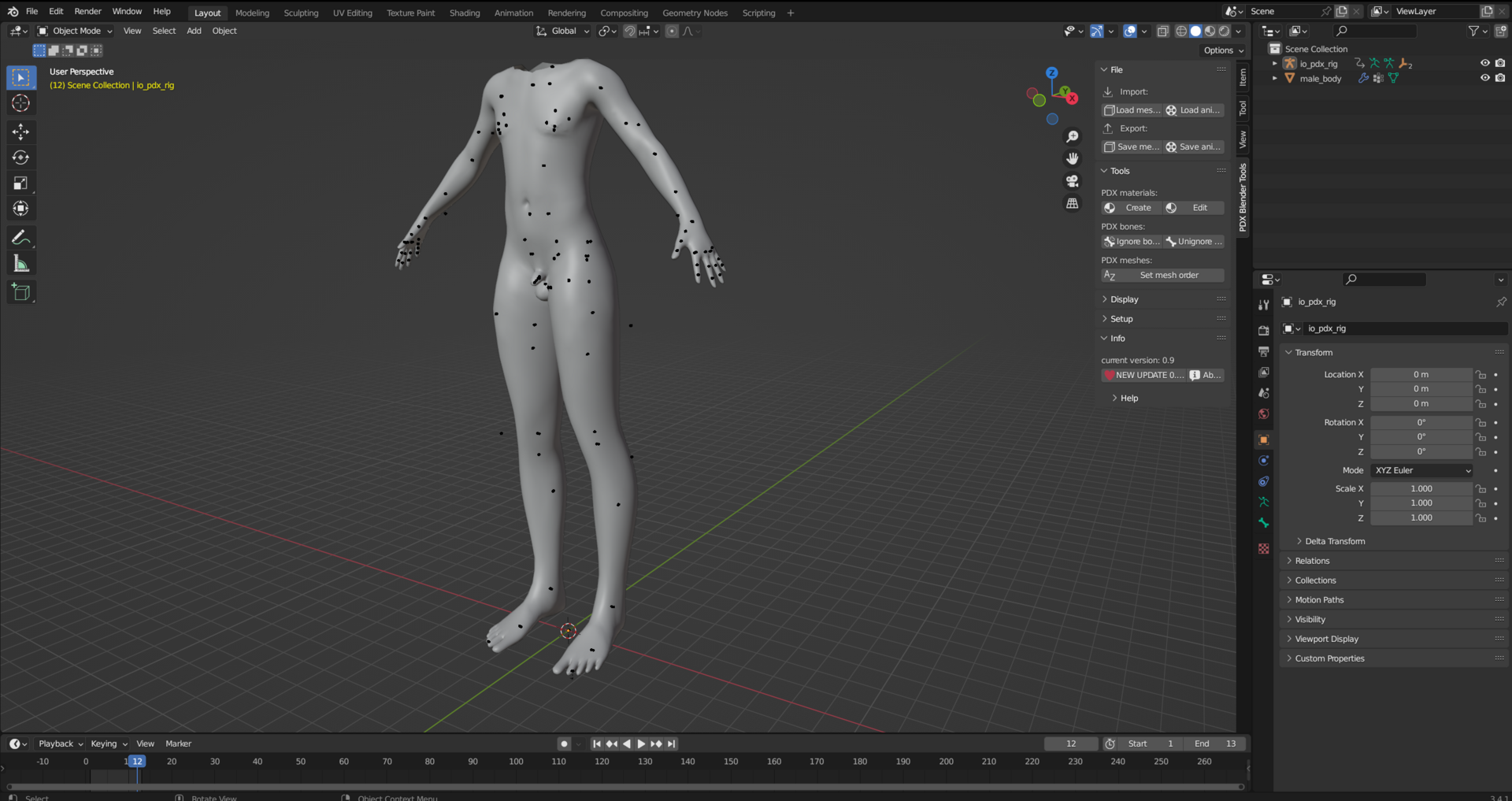Open the Render menu
The image size is (1512, 801).
pos(87,12)
